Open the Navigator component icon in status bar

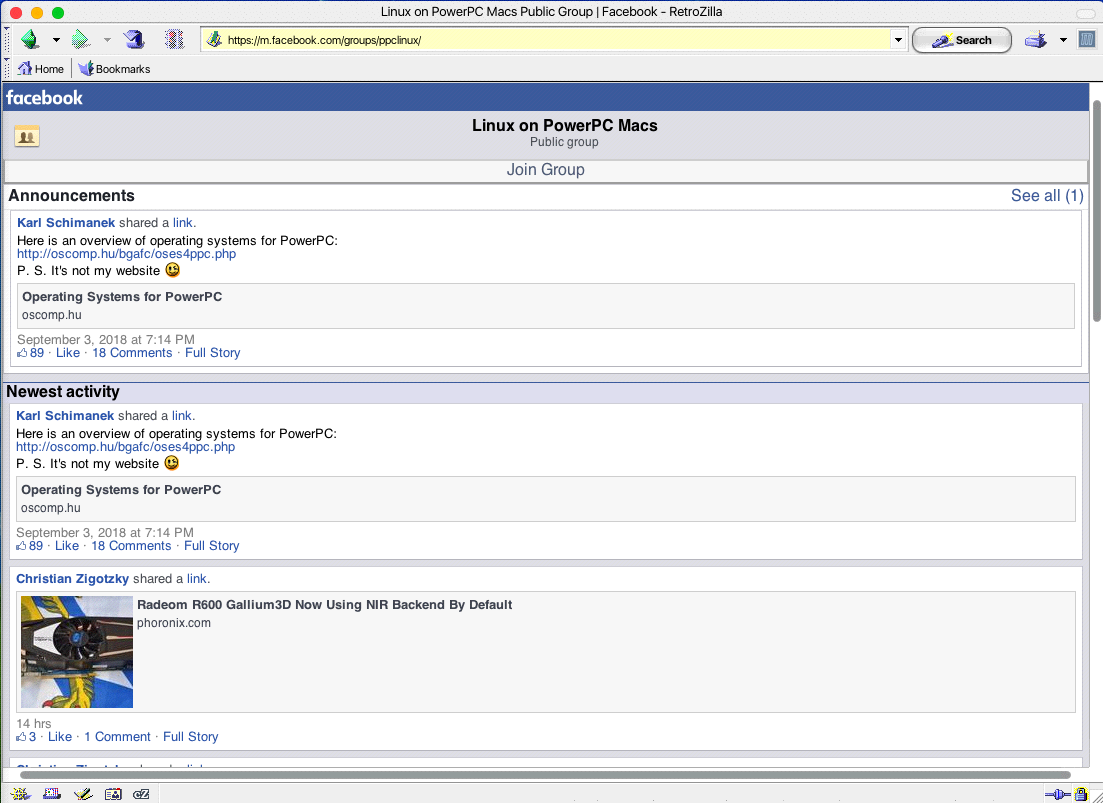(x=20, y=794)
